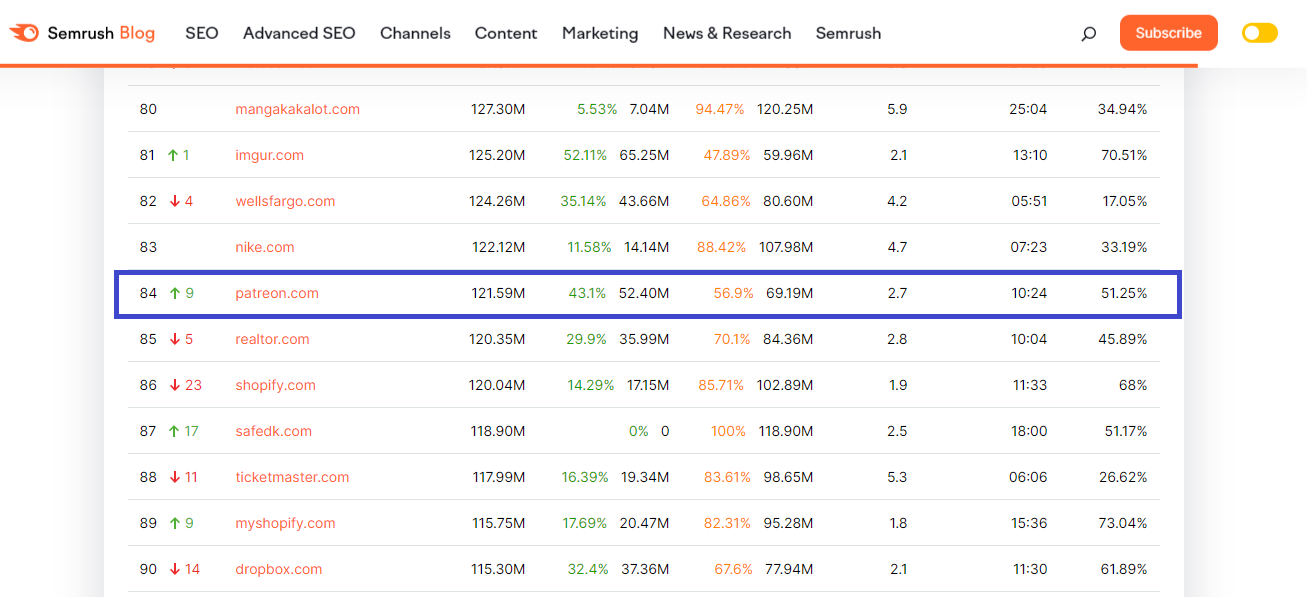Open the patreon.com link

pos(277,293)
